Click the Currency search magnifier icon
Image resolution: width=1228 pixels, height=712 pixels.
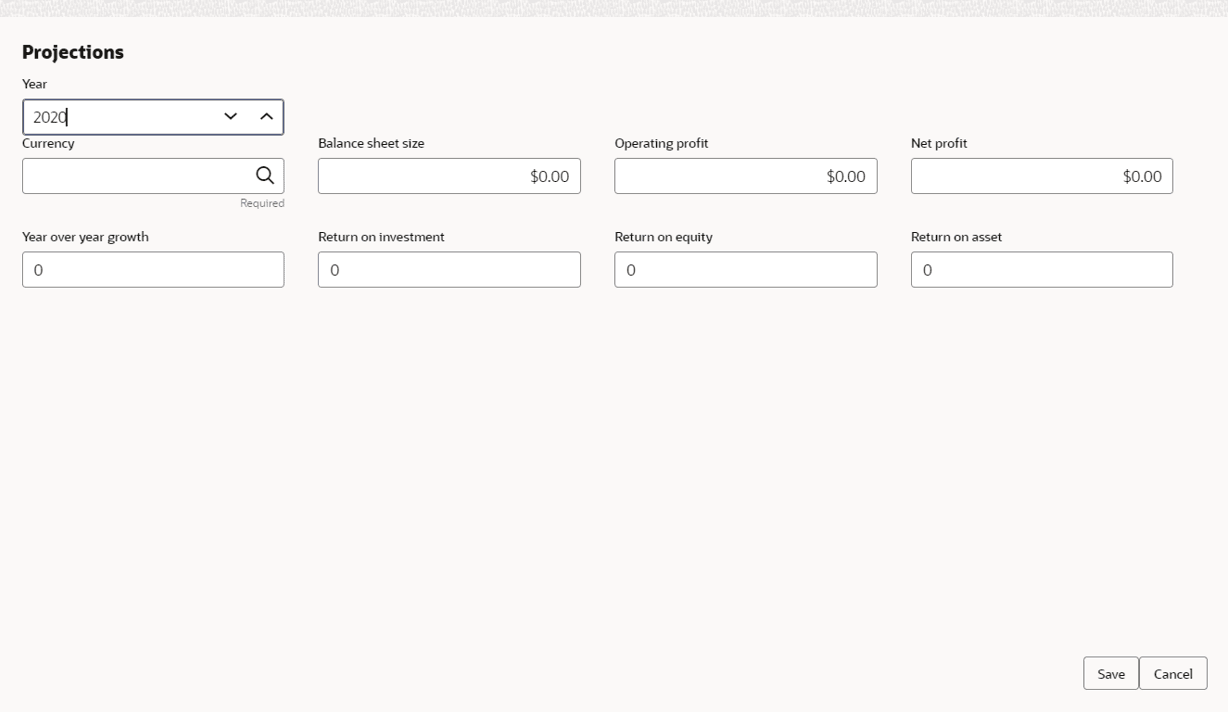pyautogui.click(x=265, y=176)
